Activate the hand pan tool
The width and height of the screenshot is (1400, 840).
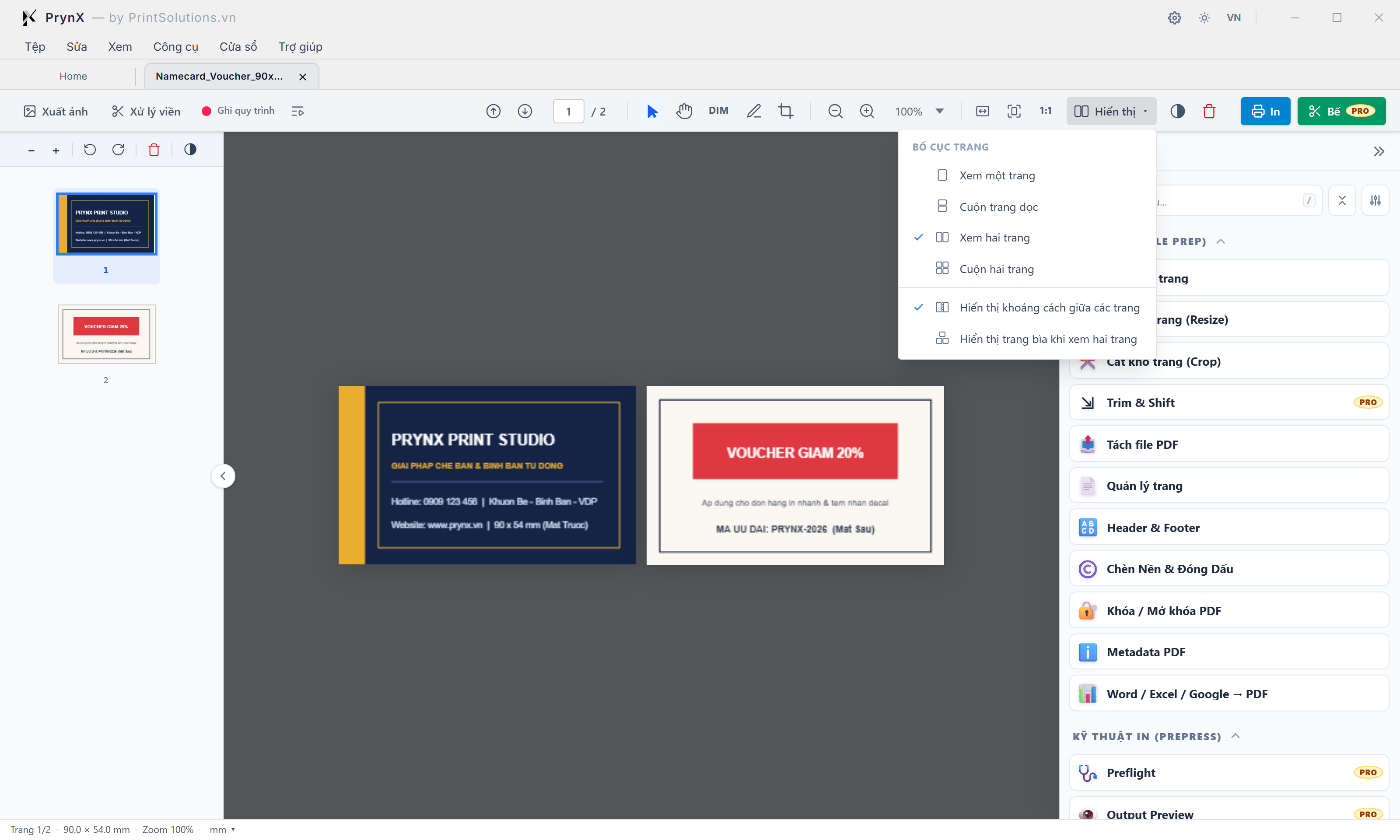[x=684, y=111]
